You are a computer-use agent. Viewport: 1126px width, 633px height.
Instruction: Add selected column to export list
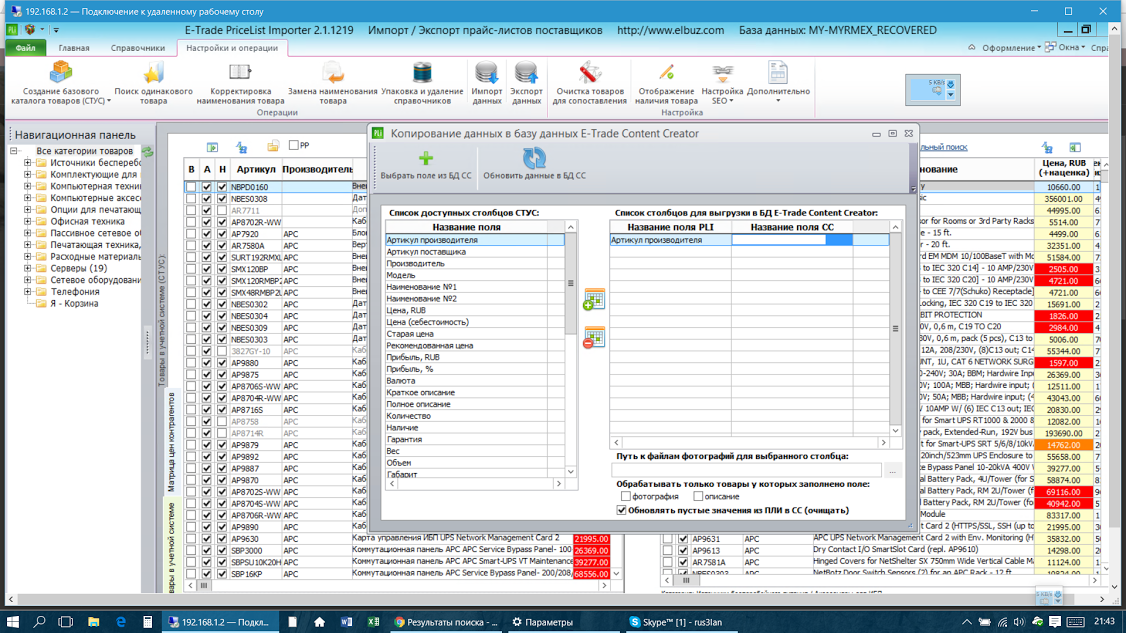pos(594,300)
